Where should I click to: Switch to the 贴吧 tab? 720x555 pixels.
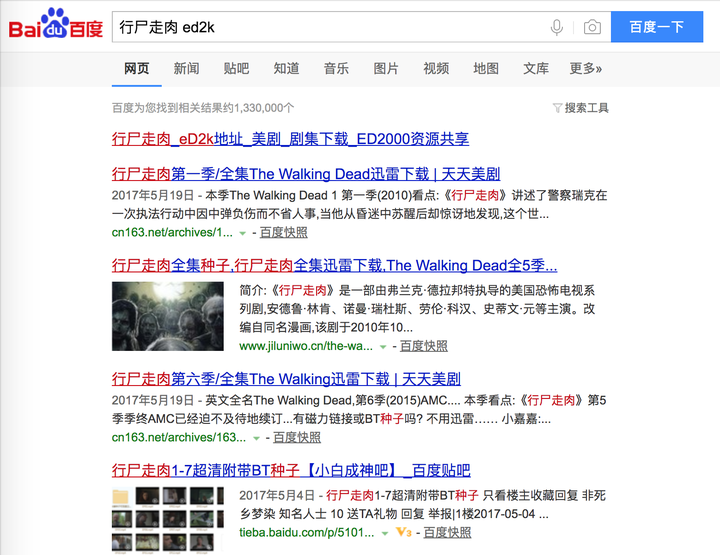(x=236, y=68)
